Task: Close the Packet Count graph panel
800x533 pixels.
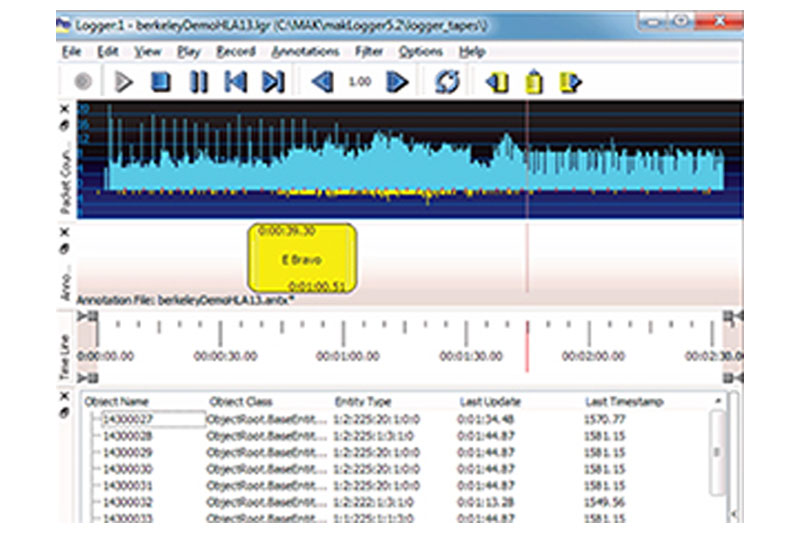Action: [x=64, y=109]
